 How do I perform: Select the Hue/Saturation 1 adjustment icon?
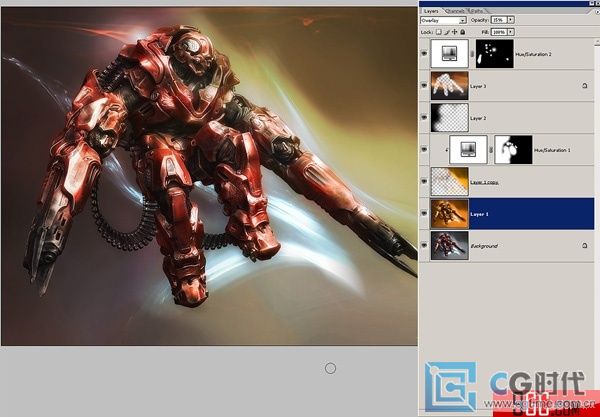(467, 150)
